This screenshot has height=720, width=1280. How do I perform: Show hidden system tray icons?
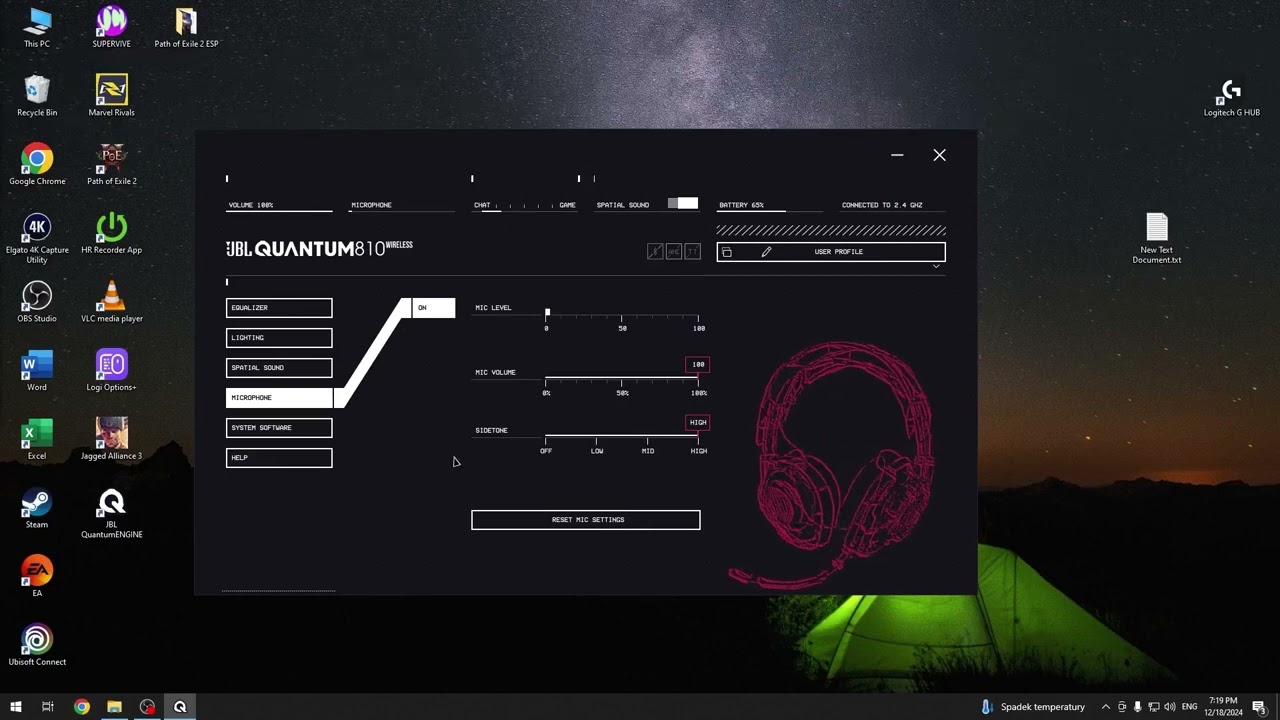1105,707
